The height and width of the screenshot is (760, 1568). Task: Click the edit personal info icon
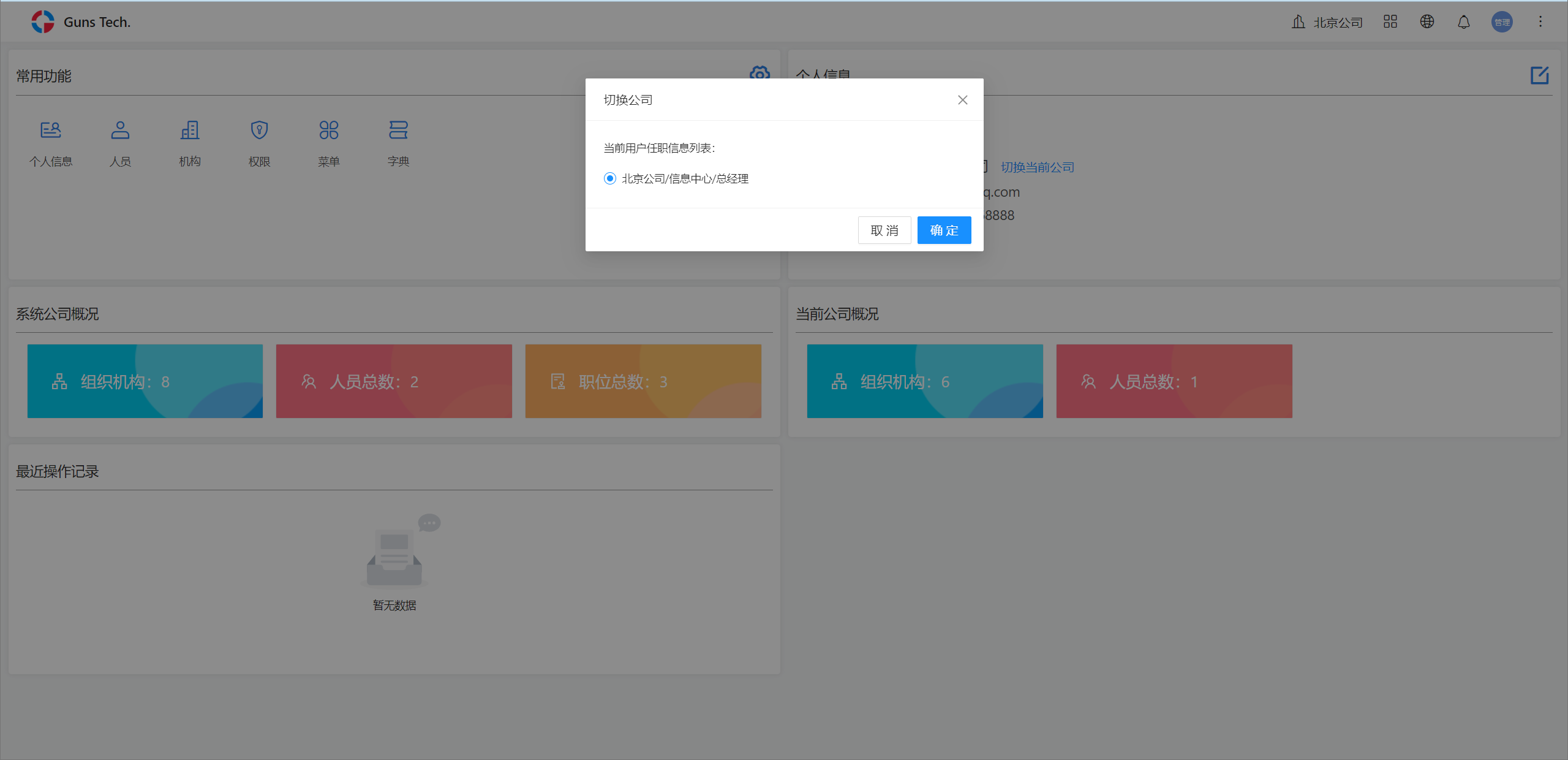point(1539,75)
